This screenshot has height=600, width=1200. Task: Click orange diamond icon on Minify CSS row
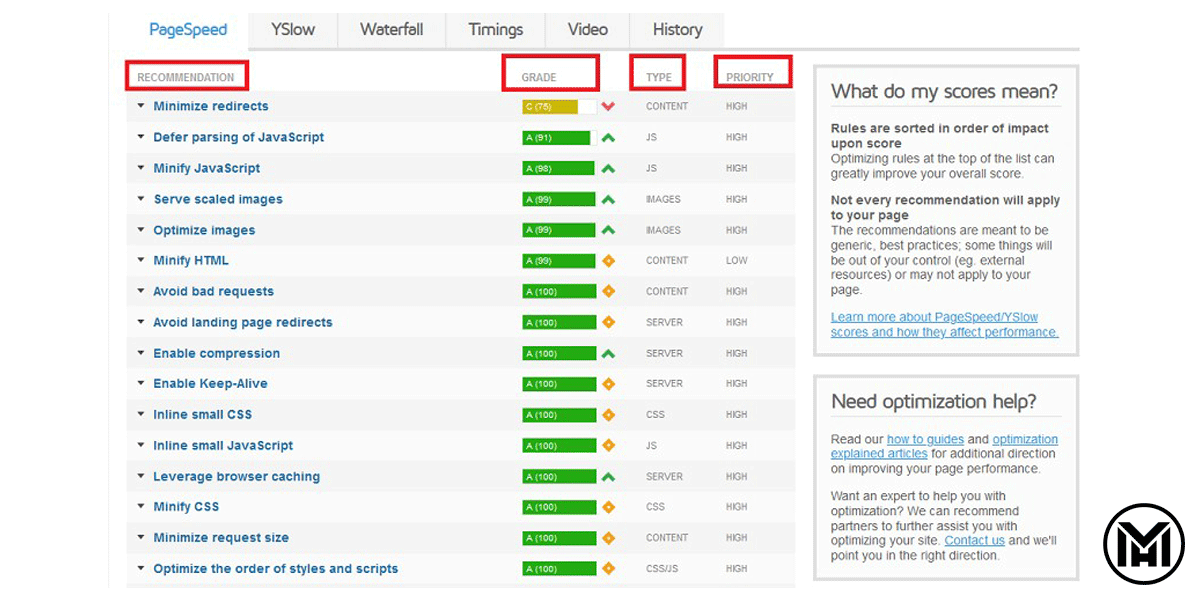pos(608,507)
